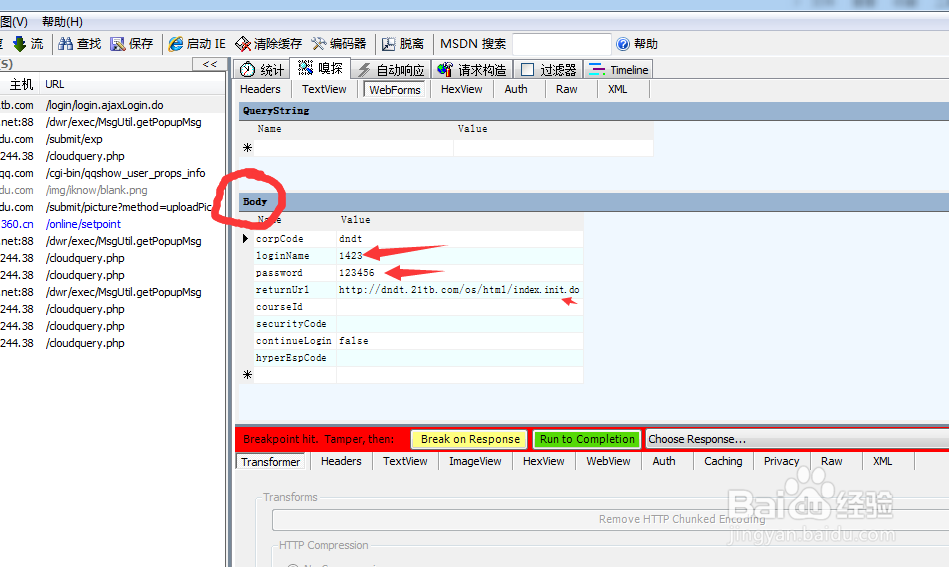Viewport: 949px width, 567px height.
Task: Click the new-row asterisk in Body table
Action: click(247, 375)
